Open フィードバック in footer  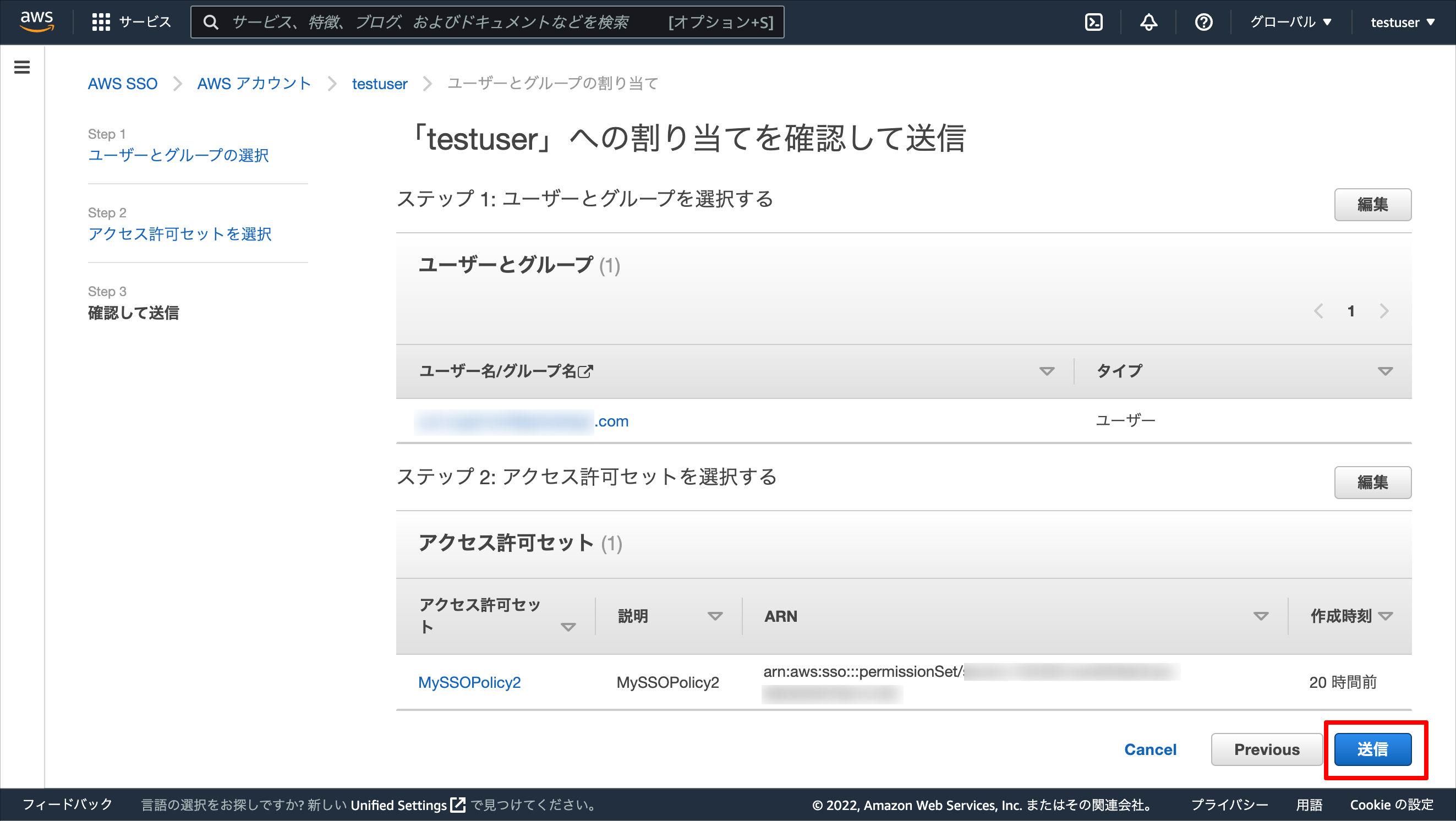[x=67, y=804]
